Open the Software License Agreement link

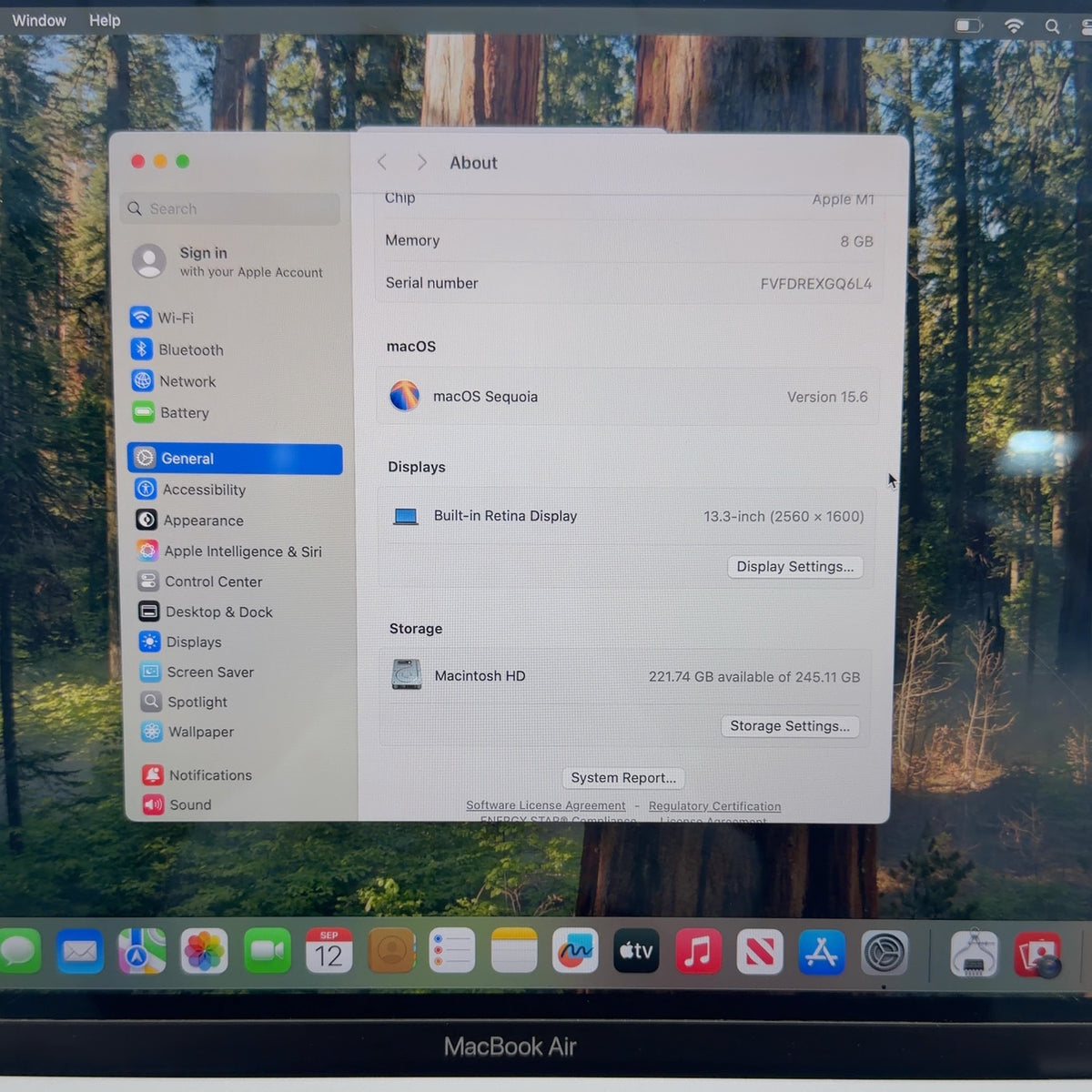coord(546,805)
